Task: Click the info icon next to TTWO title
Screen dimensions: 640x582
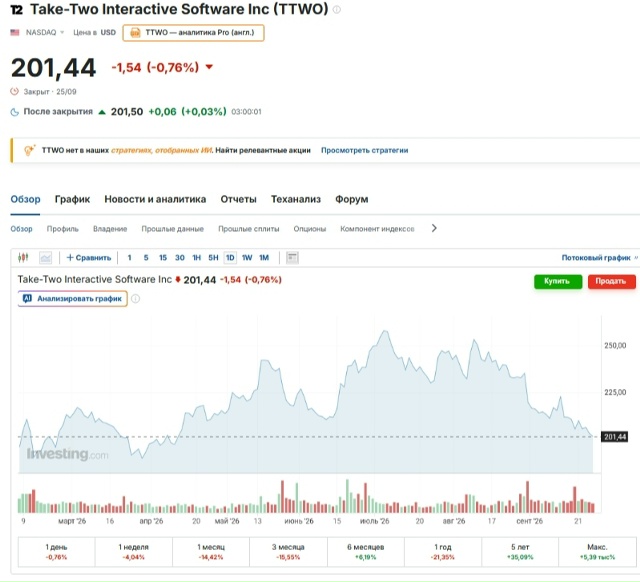Action: pos(337,9)
